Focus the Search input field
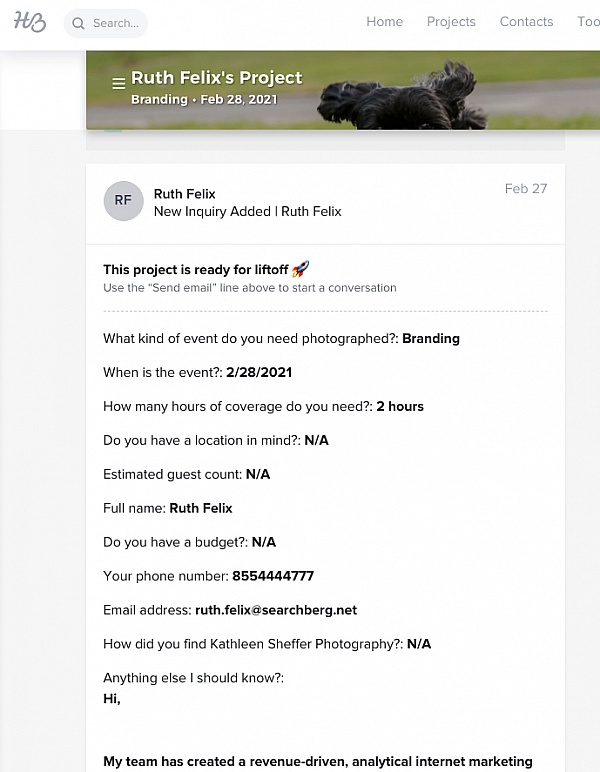 (x=106, y=23)
